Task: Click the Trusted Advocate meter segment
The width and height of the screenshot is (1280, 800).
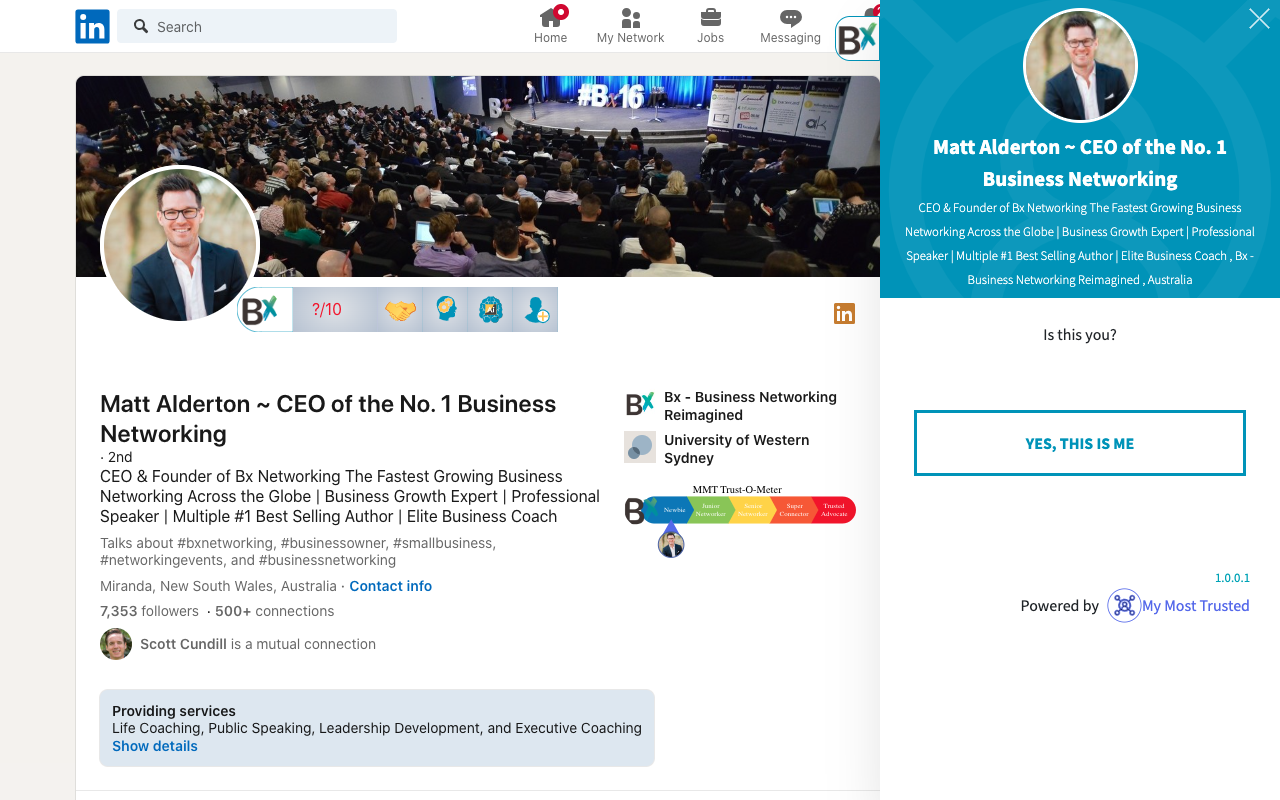Action: pos(835,510)
